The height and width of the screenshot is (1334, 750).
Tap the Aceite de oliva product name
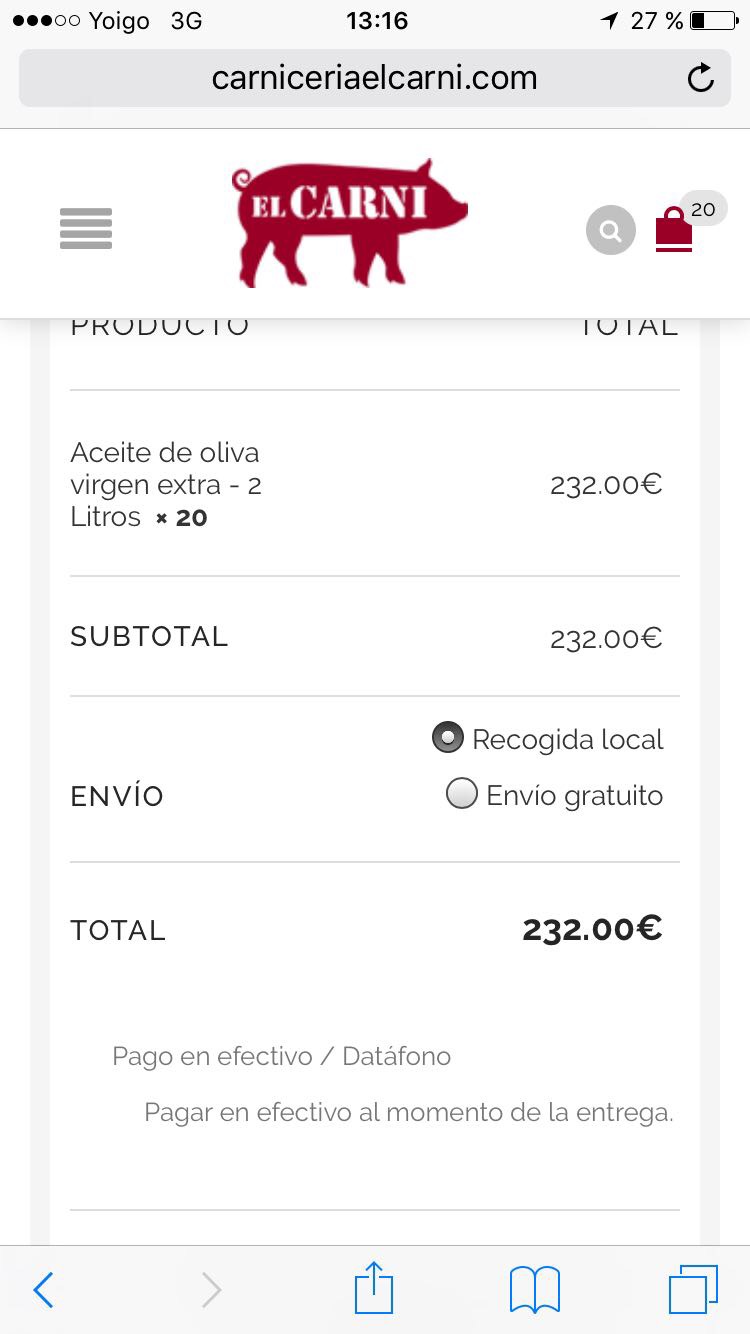tap(165, 484)
